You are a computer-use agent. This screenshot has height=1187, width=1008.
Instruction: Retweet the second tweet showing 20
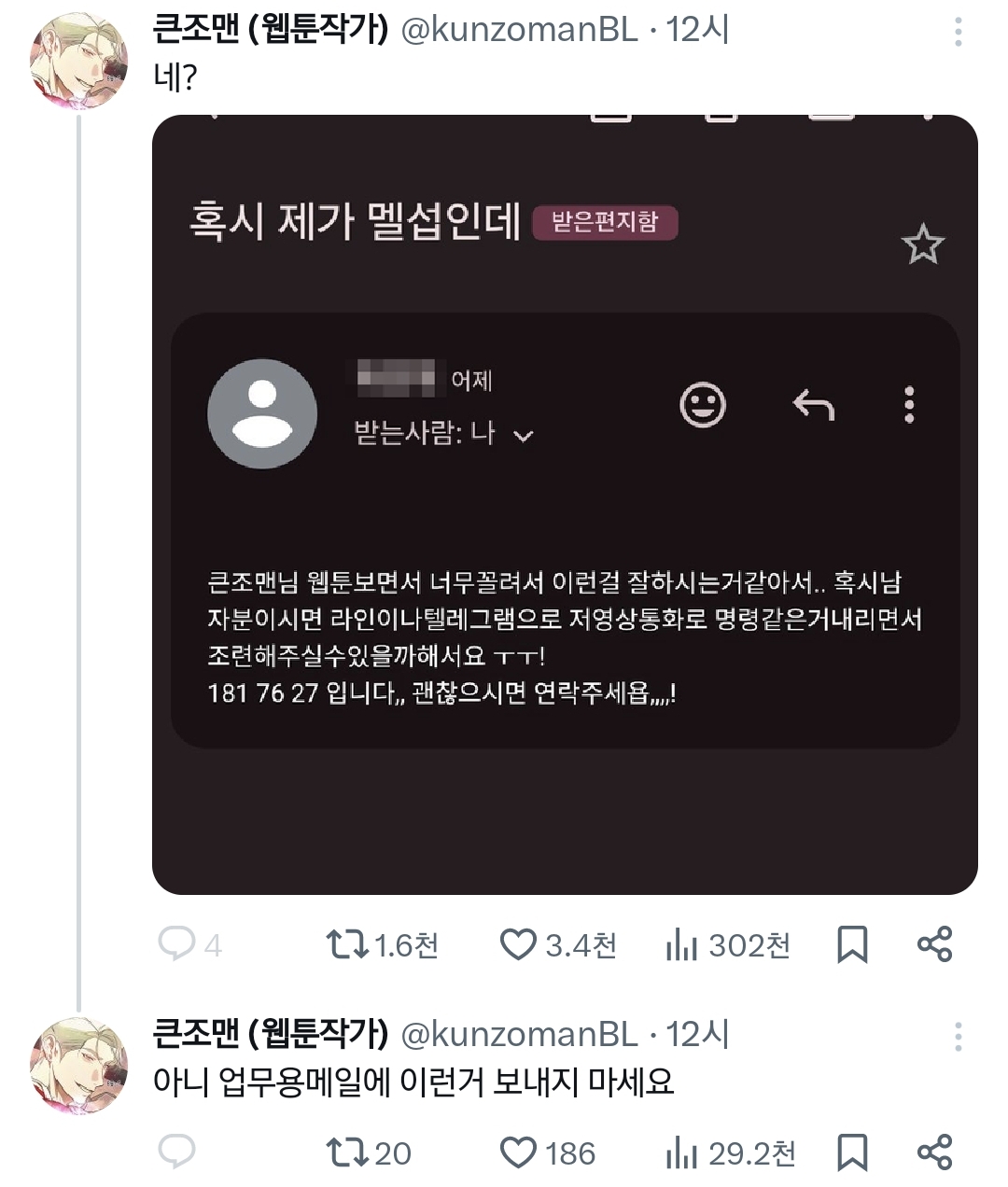point(346,1152)
